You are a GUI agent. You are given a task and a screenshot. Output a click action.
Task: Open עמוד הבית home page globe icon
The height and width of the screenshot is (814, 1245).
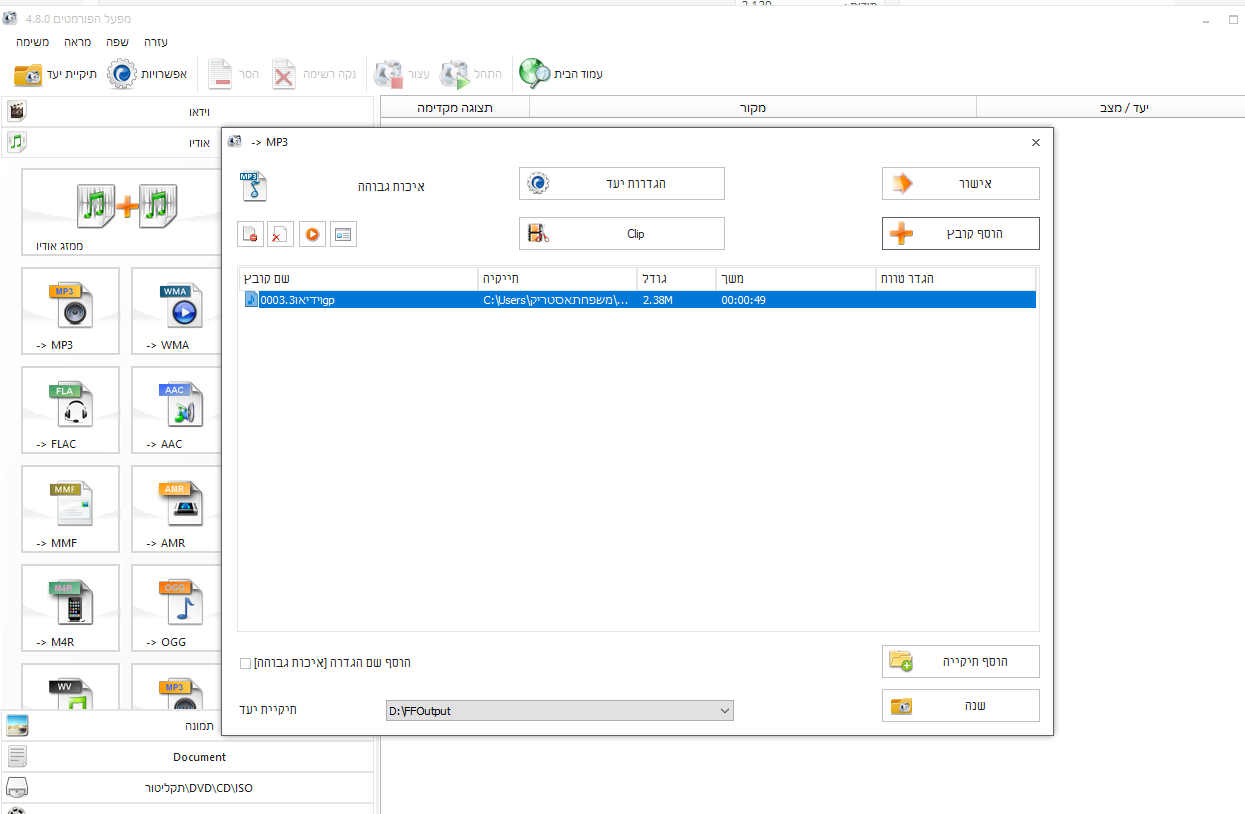(x=561, y=74)
